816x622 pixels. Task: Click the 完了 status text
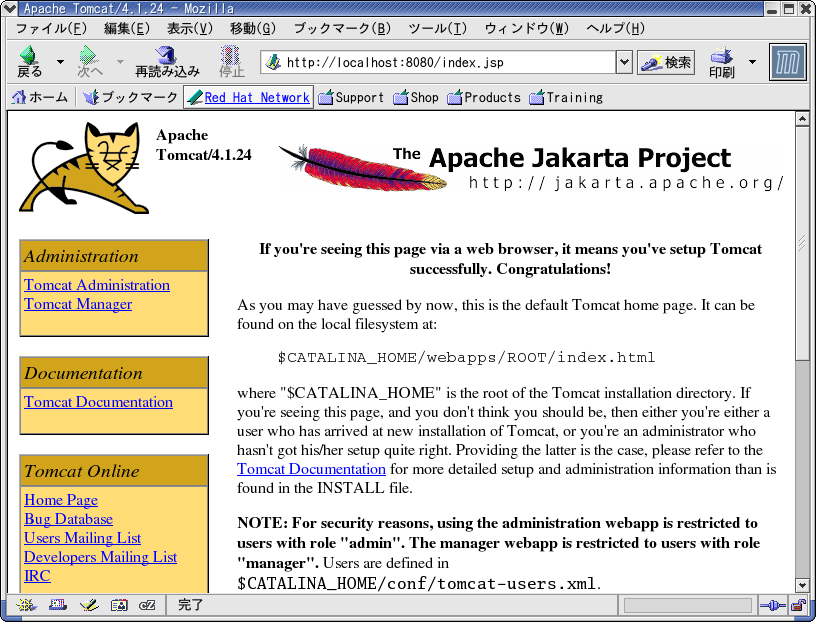190,605
